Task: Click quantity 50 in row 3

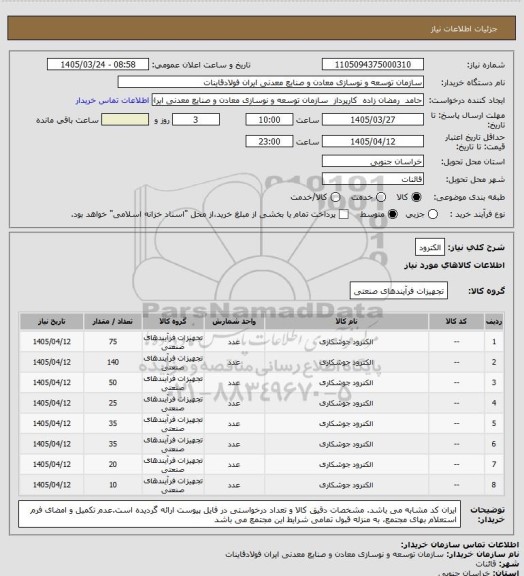Action: [x=112, y=383]
